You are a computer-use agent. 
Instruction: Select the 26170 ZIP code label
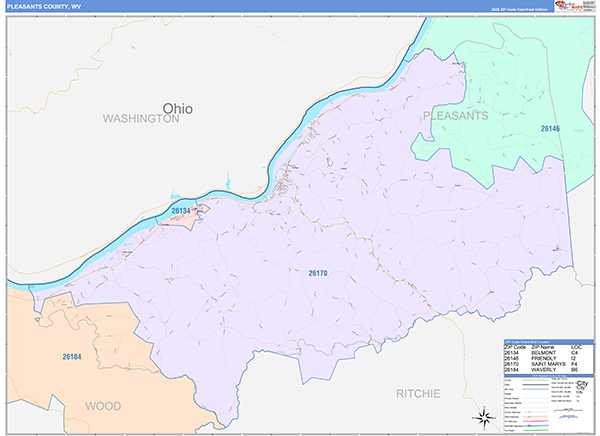318,273
